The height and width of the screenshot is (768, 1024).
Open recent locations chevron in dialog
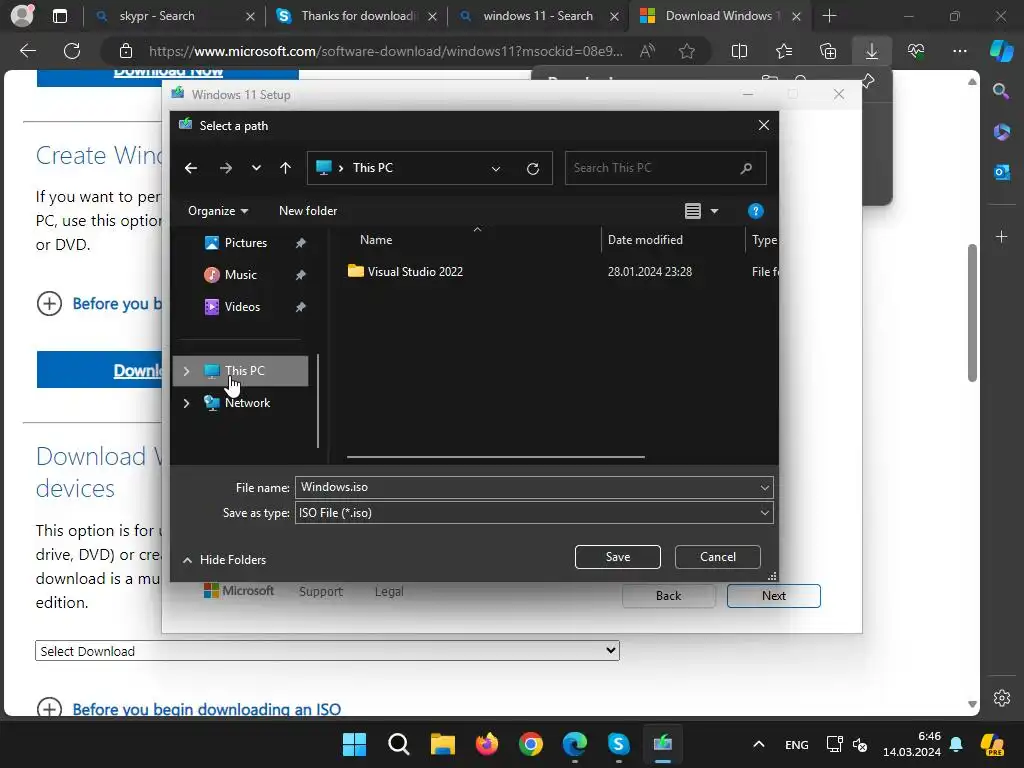coord(256,168)
